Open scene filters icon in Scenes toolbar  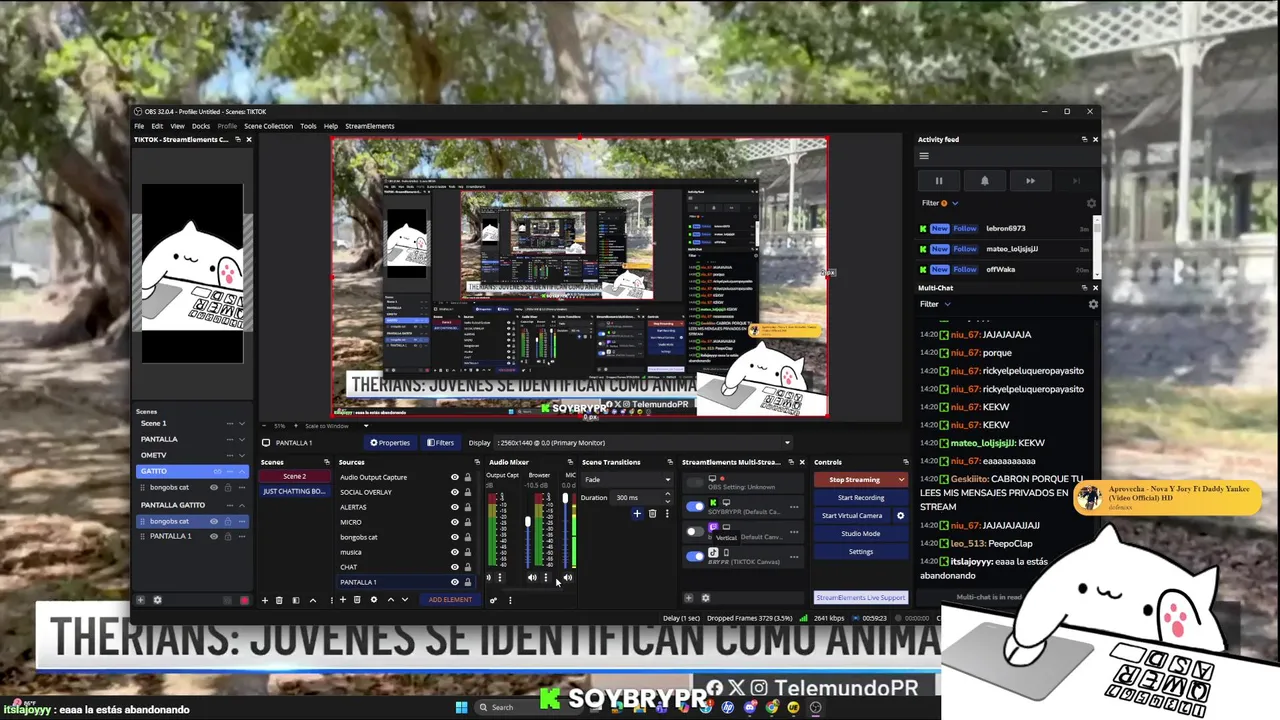(x=295, y=600)
